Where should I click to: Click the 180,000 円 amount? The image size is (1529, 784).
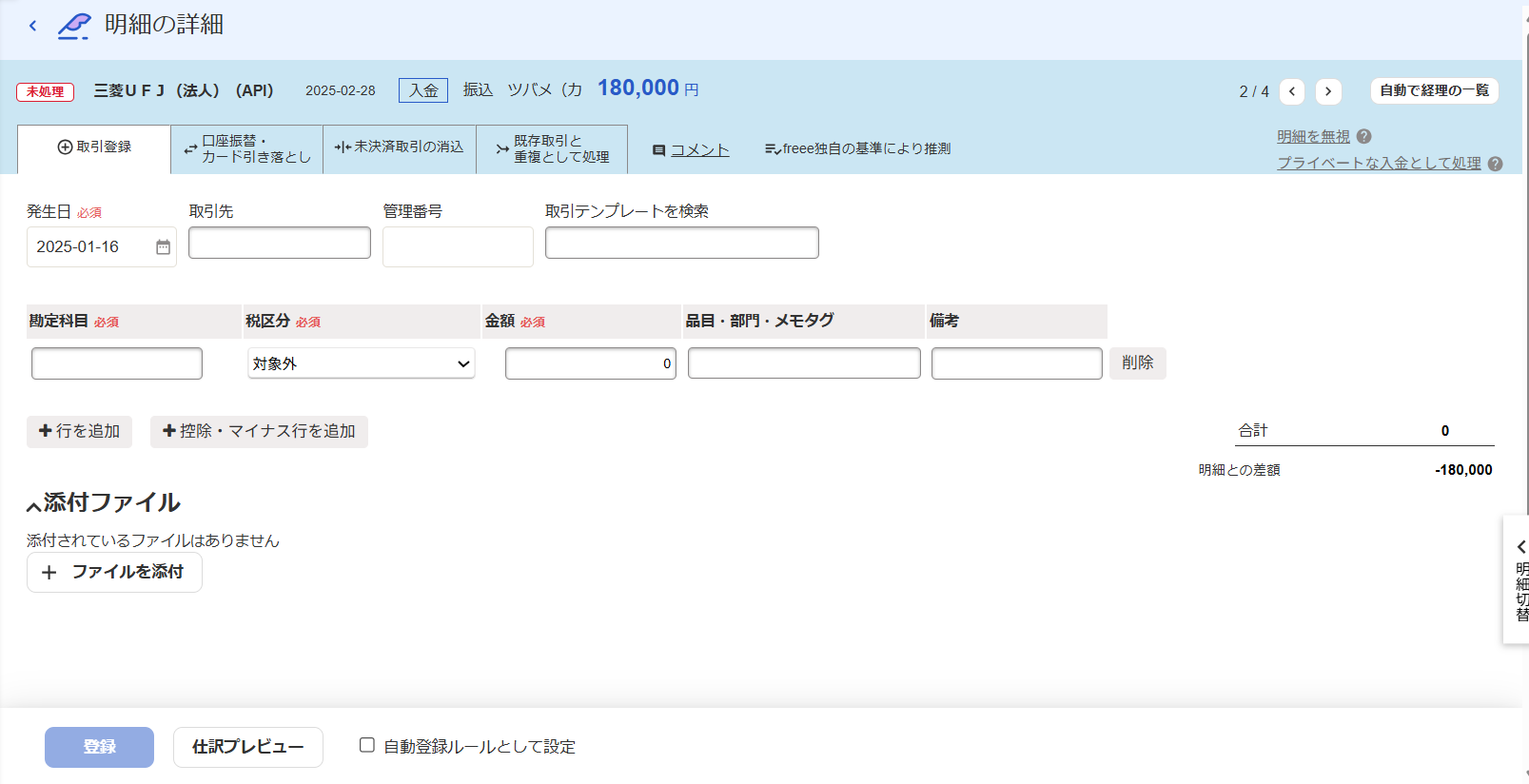point(648,88)
